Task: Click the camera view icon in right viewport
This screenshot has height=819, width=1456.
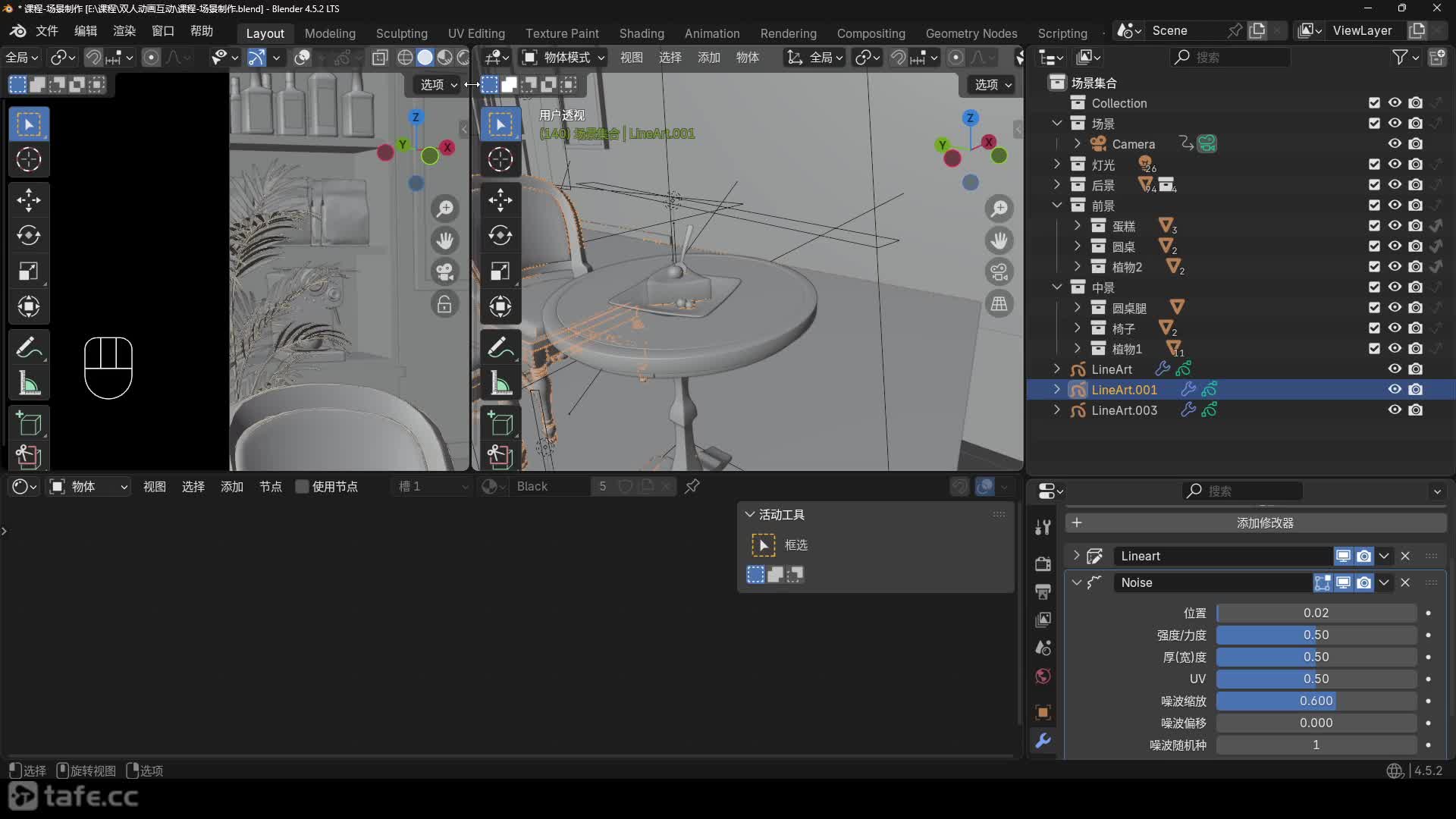Action: point(999,271)
